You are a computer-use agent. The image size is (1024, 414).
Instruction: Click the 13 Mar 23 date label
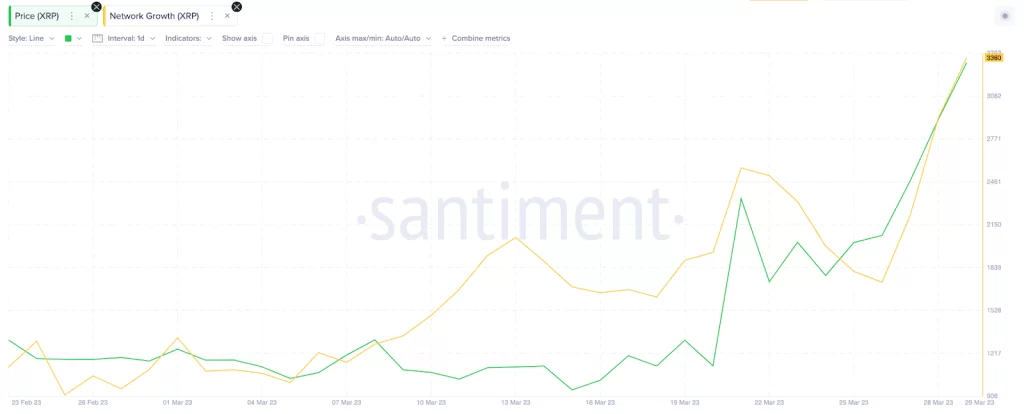(x=515, y=403)
